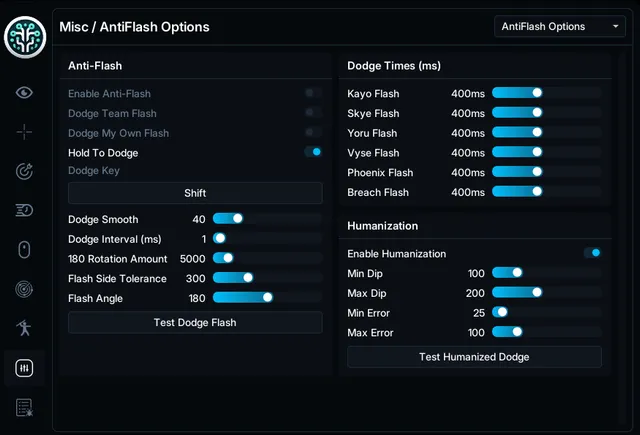Turn on Dodge Team Flash toggle
Viewport: 640px width, 435px height.
coord(313,113)
